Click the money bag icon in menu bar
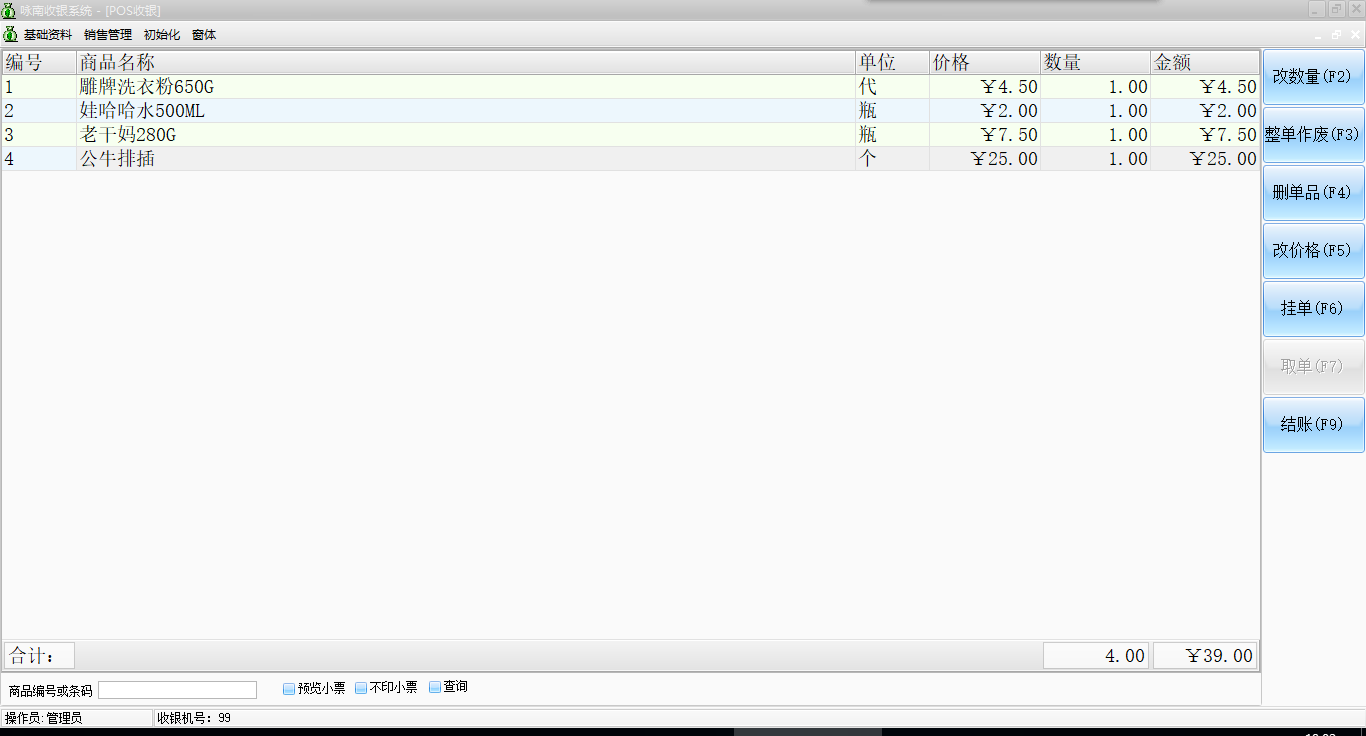Viewport: 1366px width, 736px height. (10, 34)
